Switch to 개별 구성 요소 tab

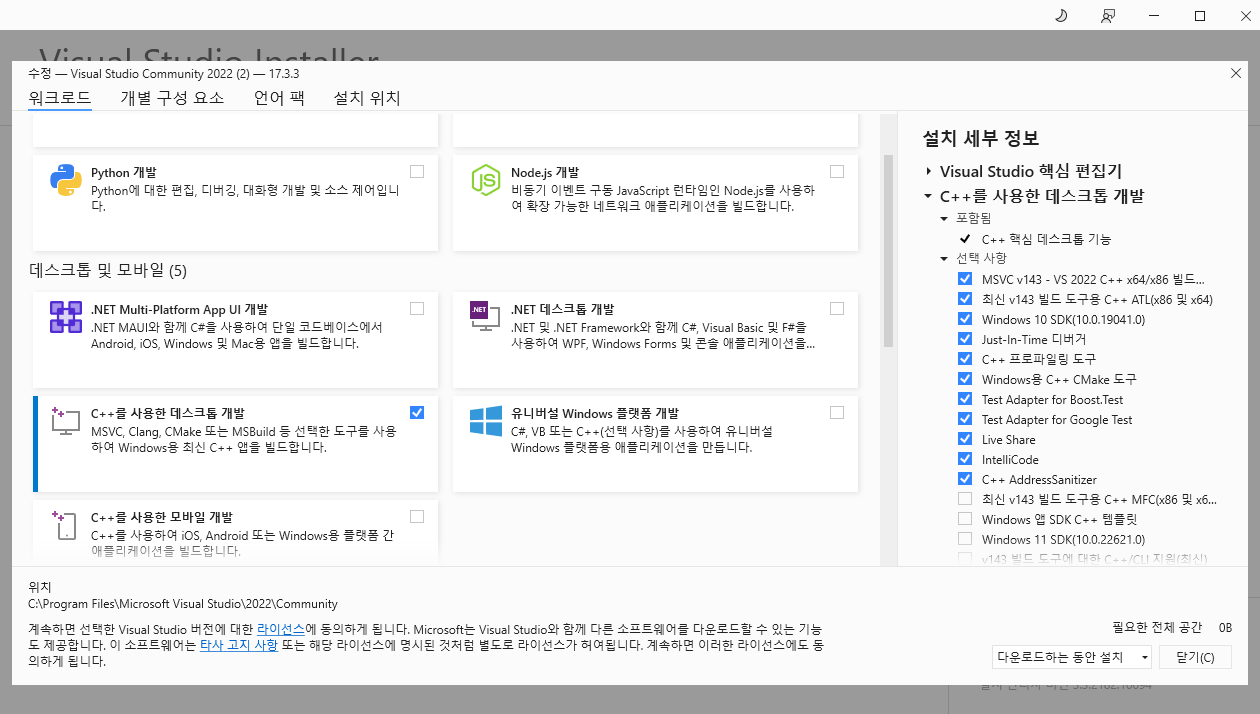click(172, 98)
